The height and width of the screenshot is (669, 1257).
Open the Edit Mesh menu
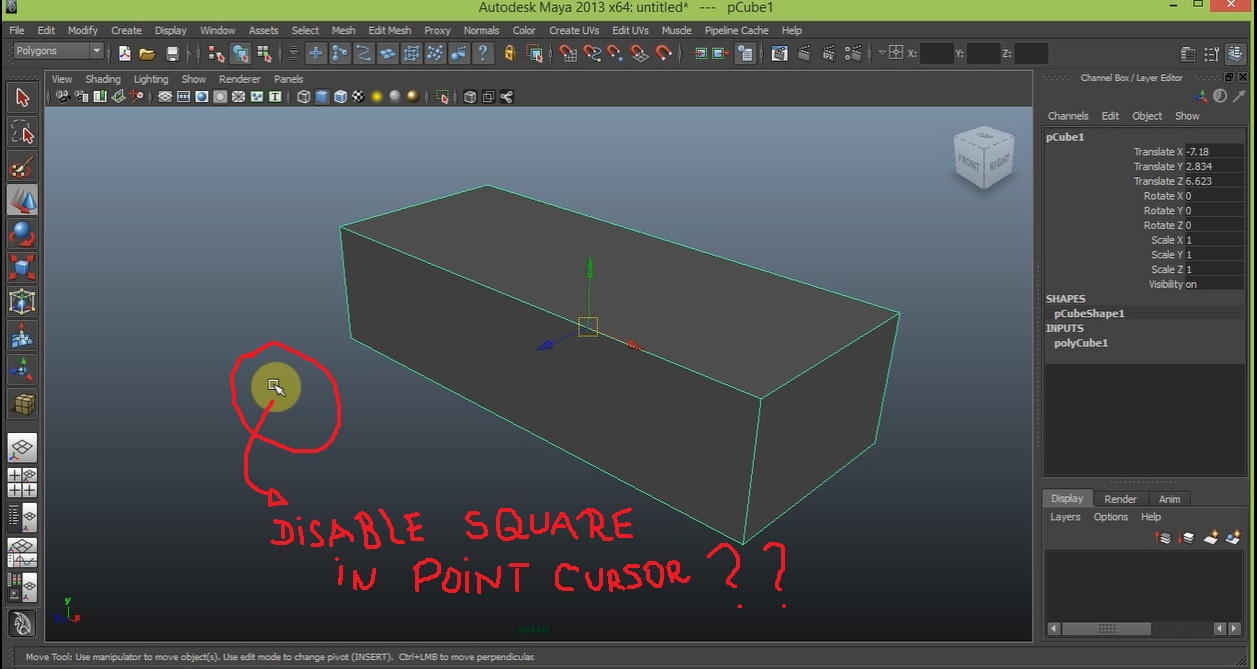389,30
